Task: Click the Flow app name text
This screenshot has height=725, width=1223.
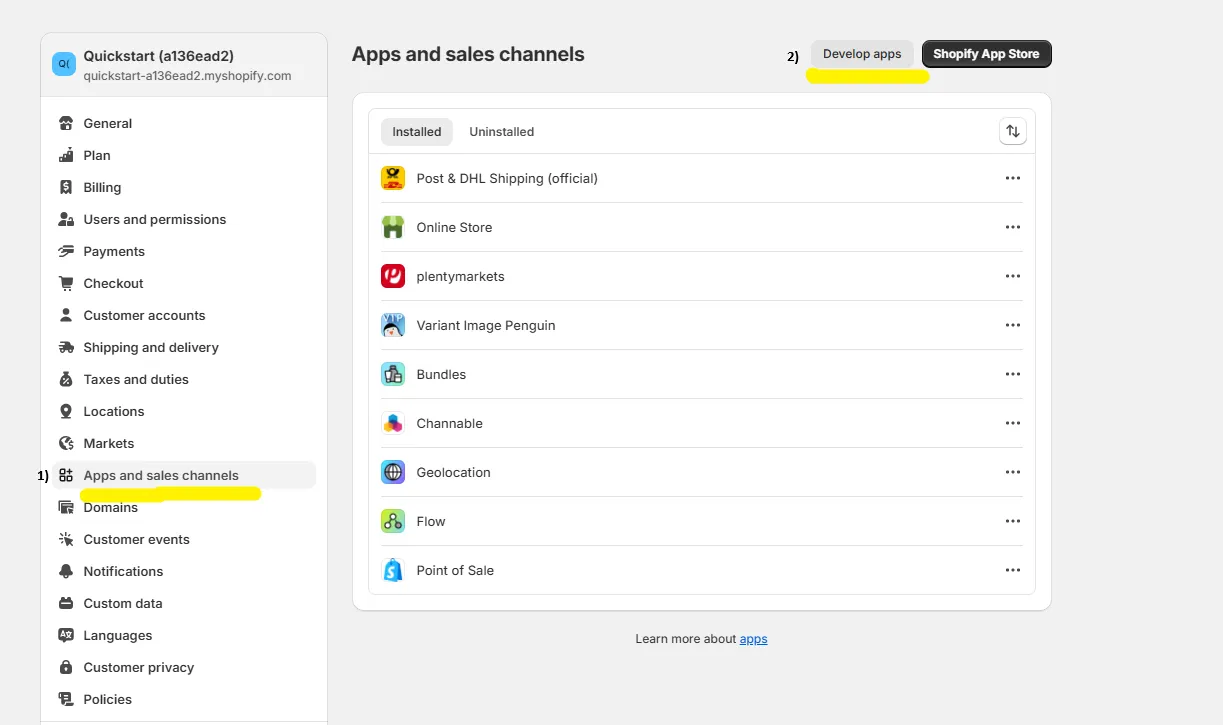Action: 431,521
